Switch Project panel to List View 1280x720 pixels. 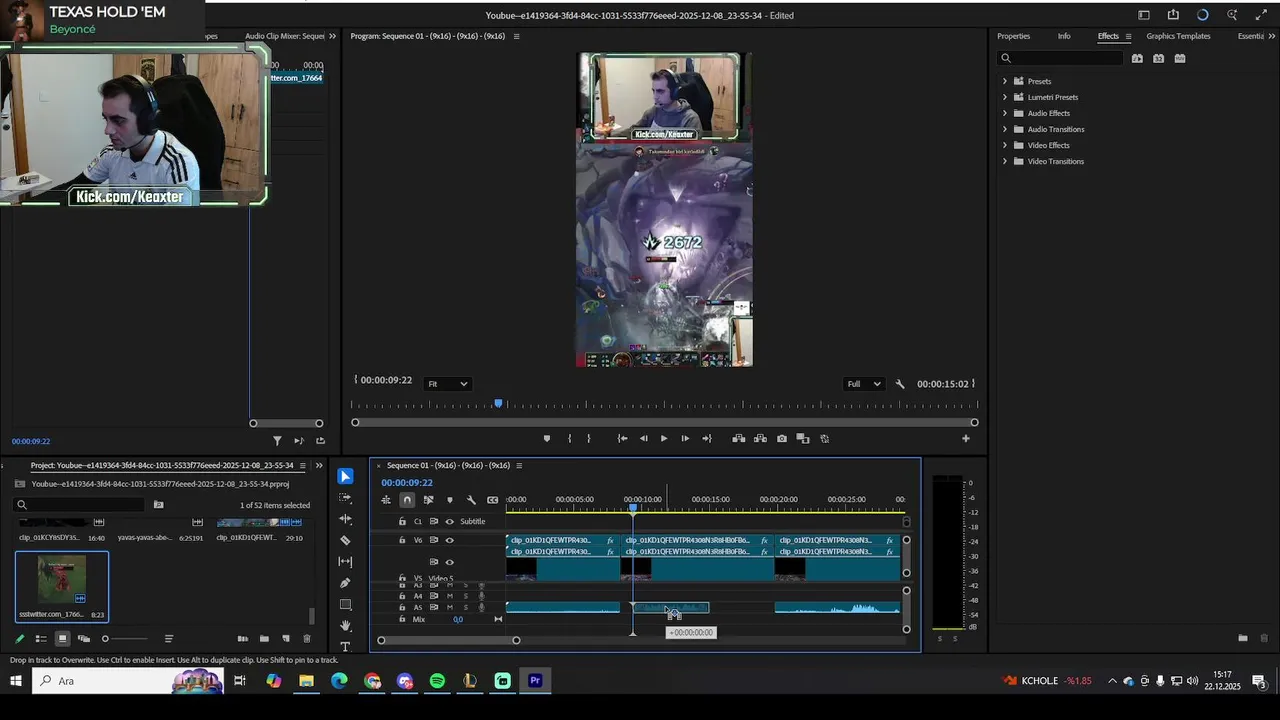point(41,638)
